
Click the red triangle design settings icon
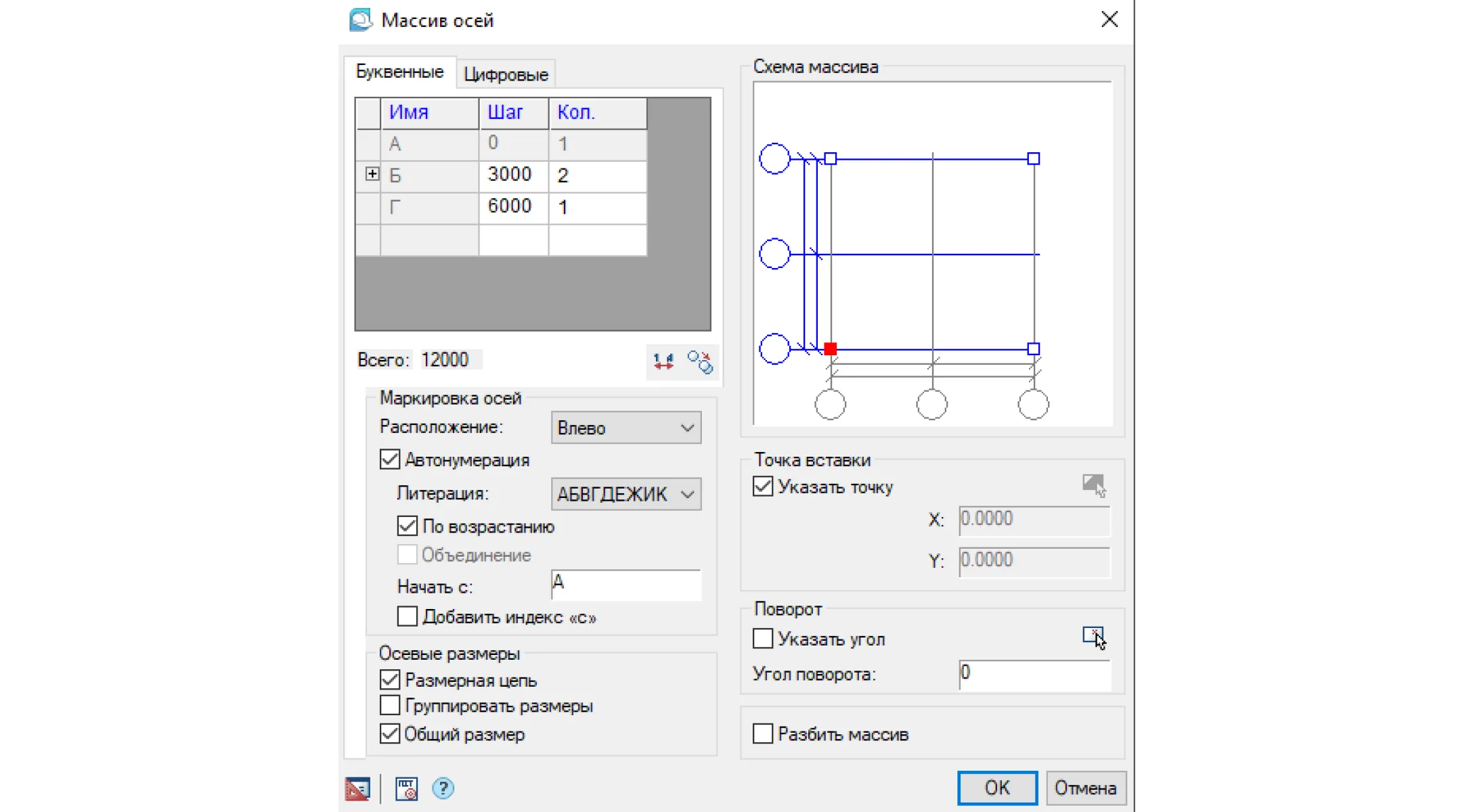[x=357, y=788]
